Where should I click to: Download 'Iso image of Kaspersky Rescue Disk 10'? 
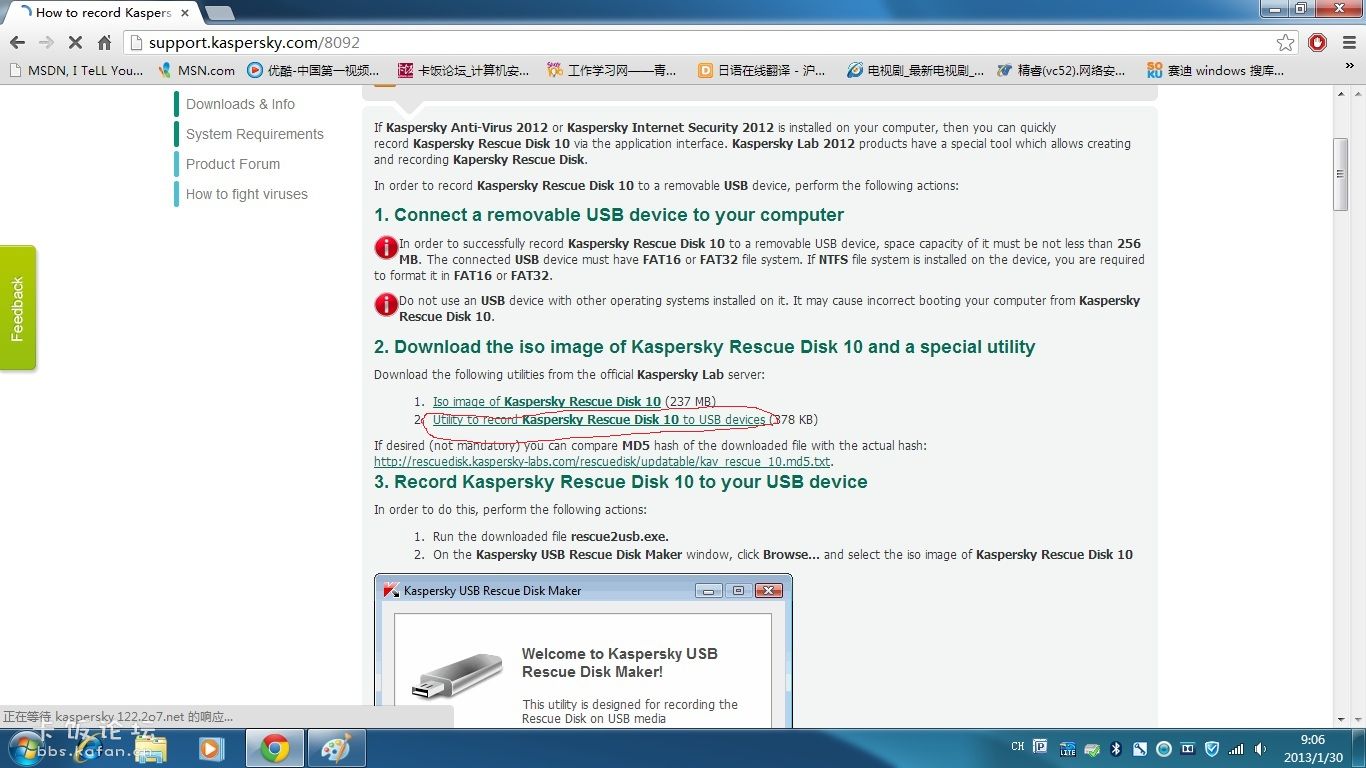coord(546,402)
